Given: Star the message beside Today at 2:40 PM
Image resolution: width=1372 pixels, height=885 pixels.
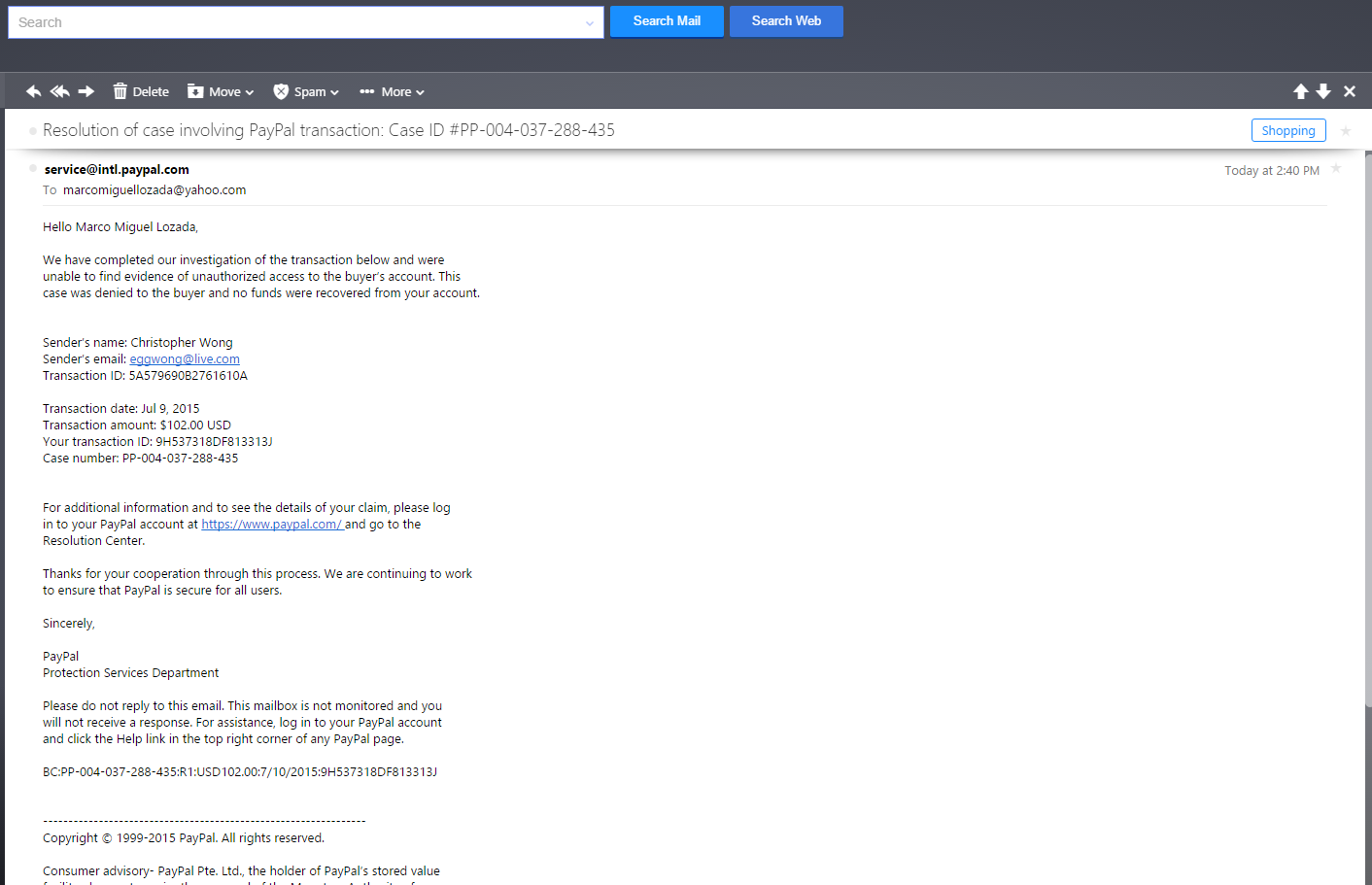Looking at the screenshot, I should click(x=1336, y=169).
